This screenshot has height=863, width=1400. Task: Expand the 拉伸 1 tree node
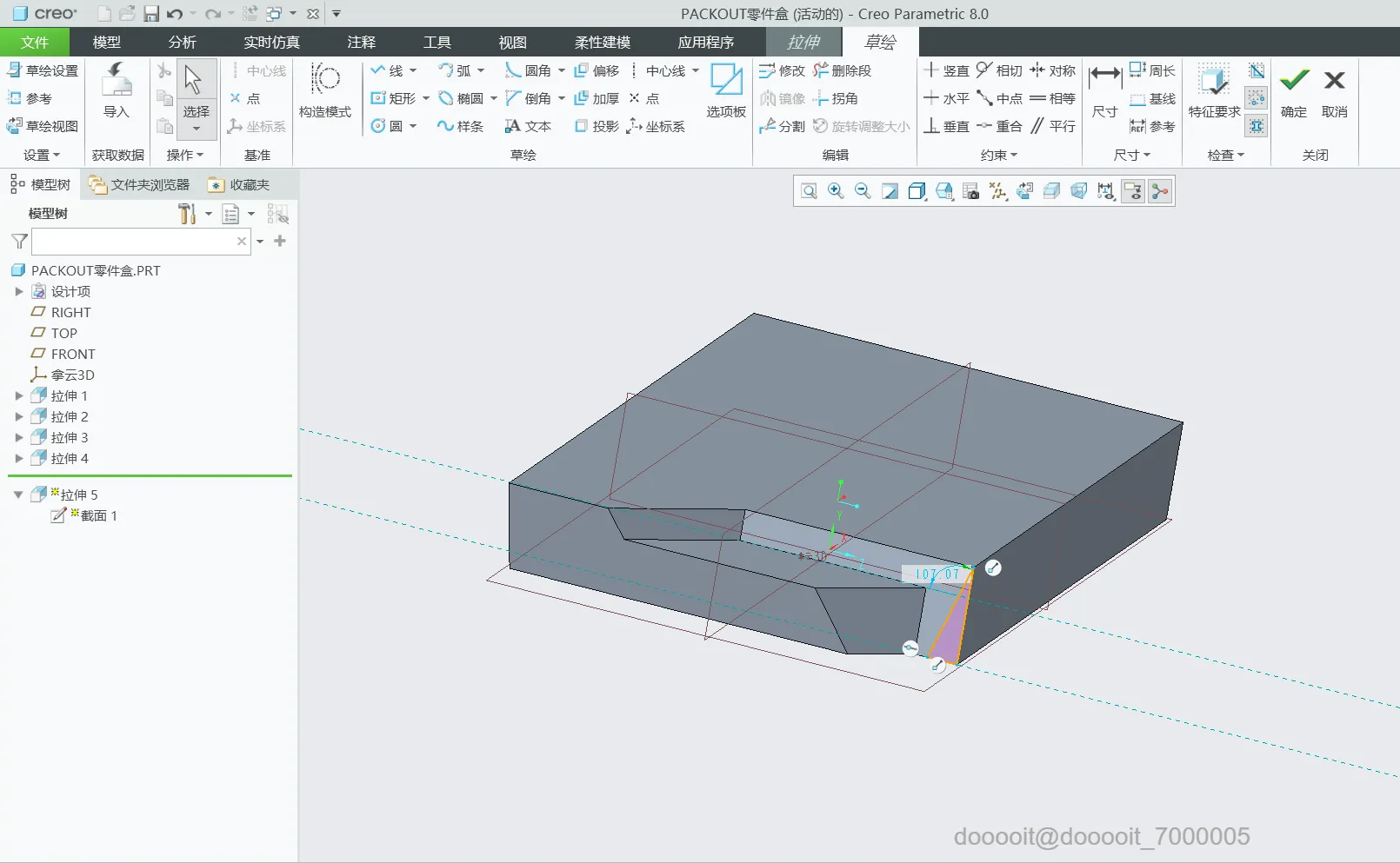point(19,396)
